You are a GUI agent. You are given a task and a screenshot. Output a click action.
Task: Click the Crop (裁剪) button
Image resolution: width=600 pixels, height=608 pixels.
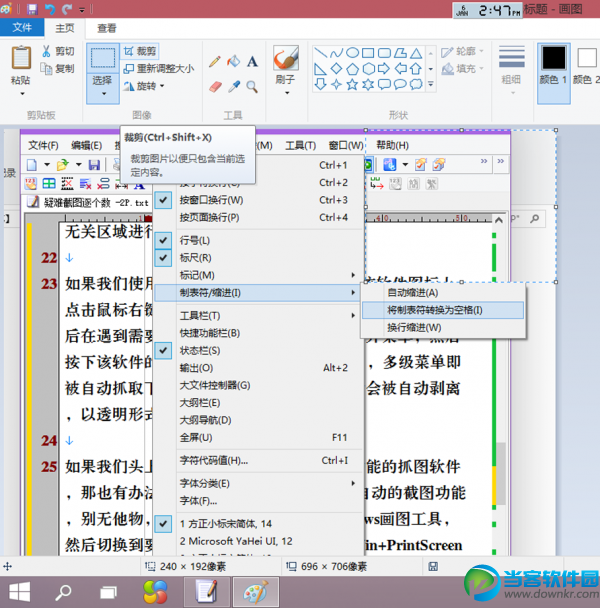[140, 51]
